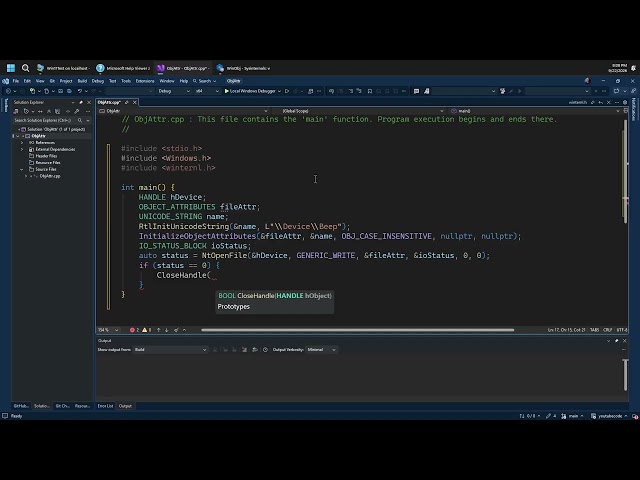Viewport: 640px width, 480px height.
Task: Click Start Without Debugging icon
Action: (287, 91)
